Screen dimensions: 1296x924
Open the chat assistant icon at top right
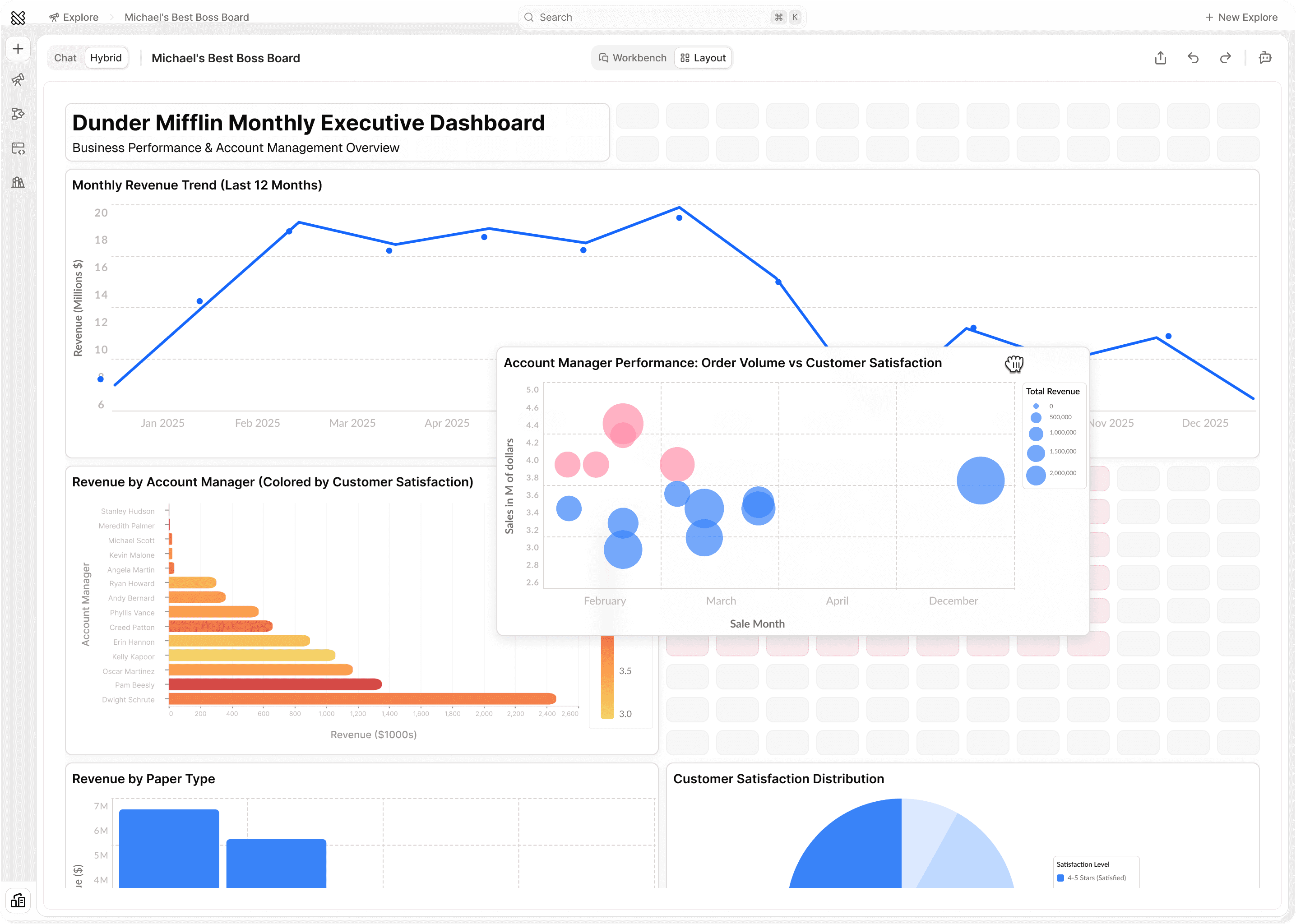[1265, 58]
